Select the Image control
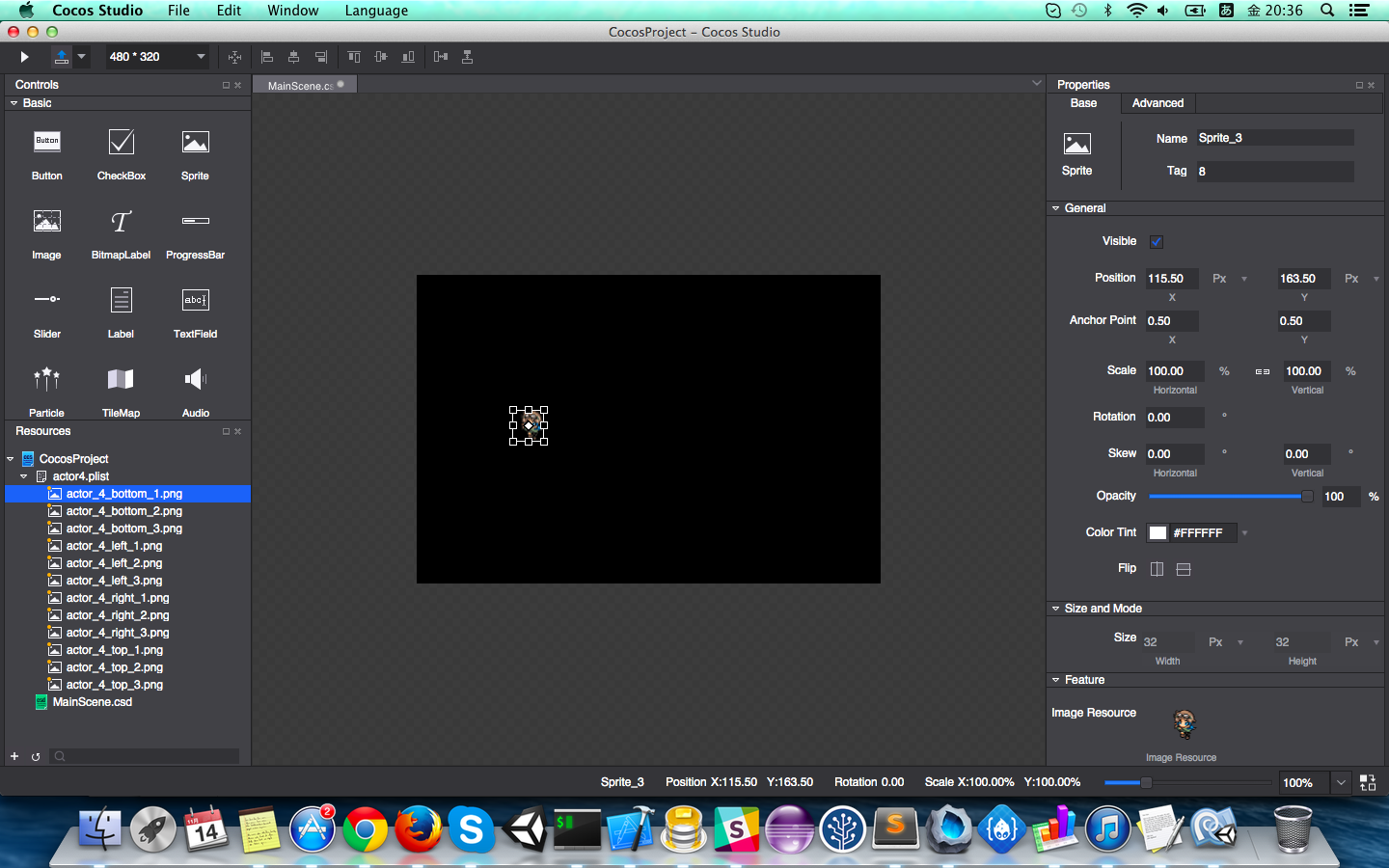 (47, 233)
